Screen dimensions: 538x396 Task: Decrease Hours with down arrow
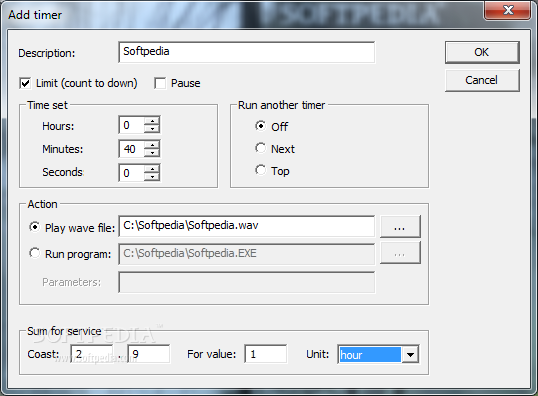click(152, 129)
